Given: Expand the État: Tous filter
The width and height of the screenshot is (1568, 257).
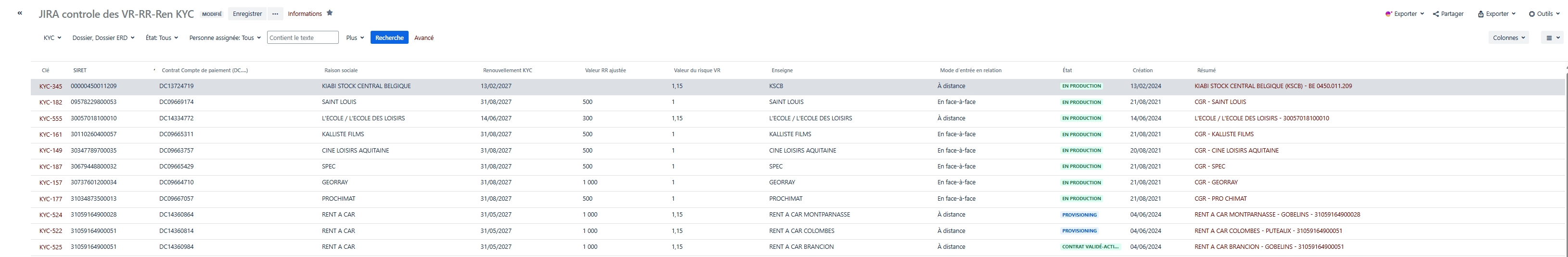Looking at the screenshot, I should pos(161,38).
